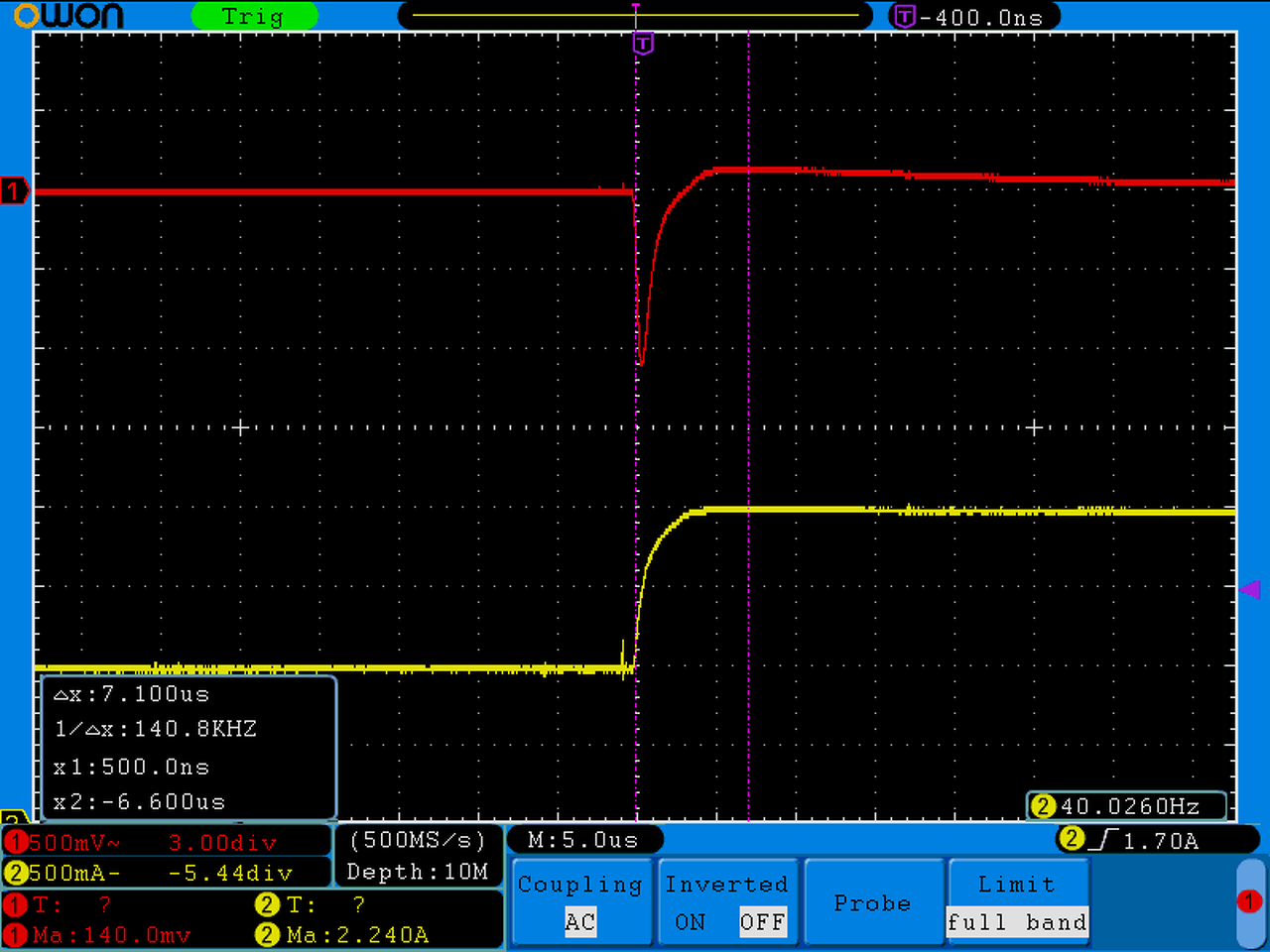The image size is (1270, 952).
Task: Click the OWON logo
Action: click(x=68, y=16)
